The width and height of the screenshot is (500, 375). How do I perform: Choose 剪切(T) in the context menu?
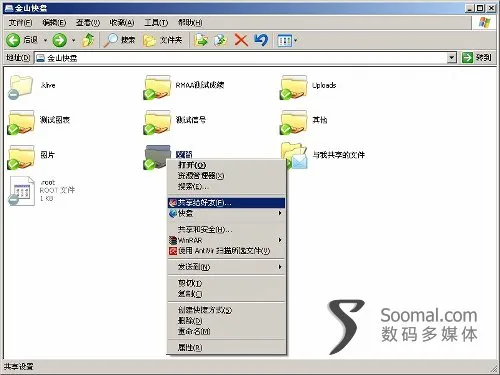227,283
